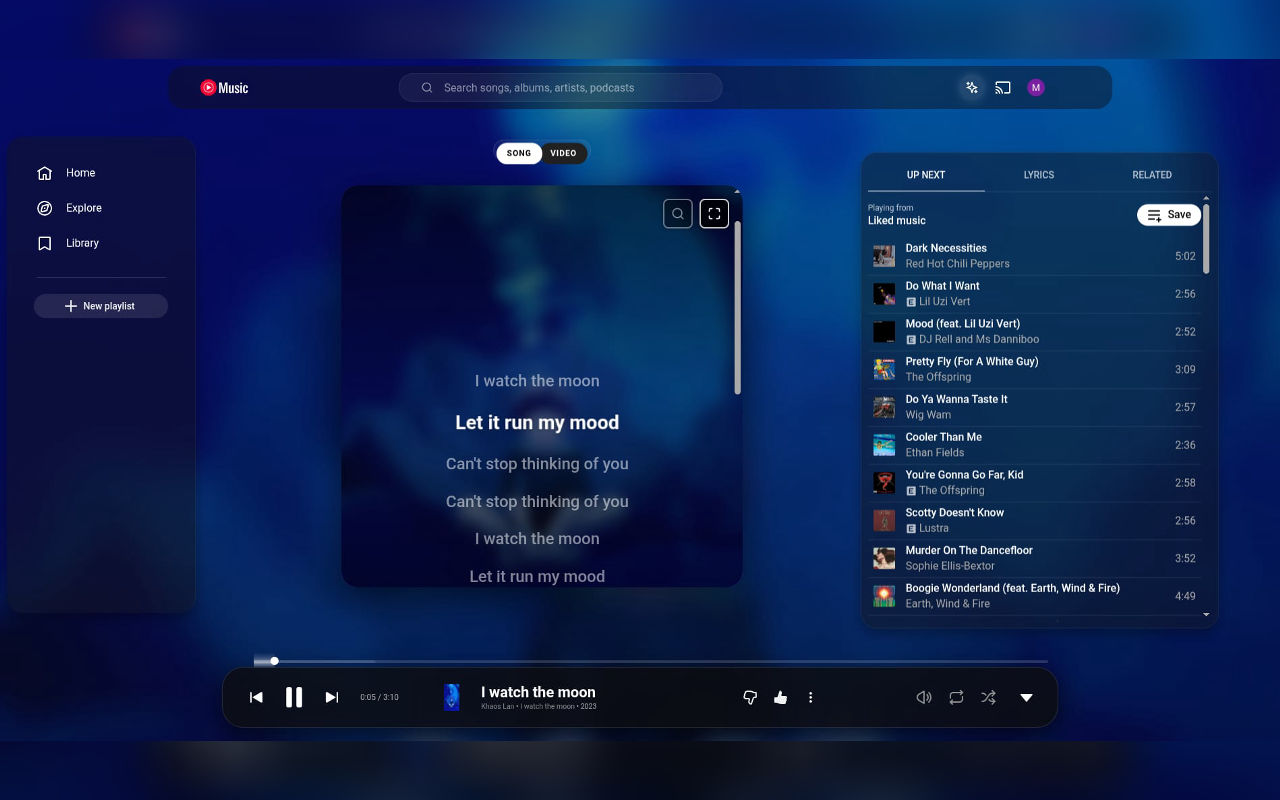
Task: Click the volume speaker icon
Action: [924, 698]
